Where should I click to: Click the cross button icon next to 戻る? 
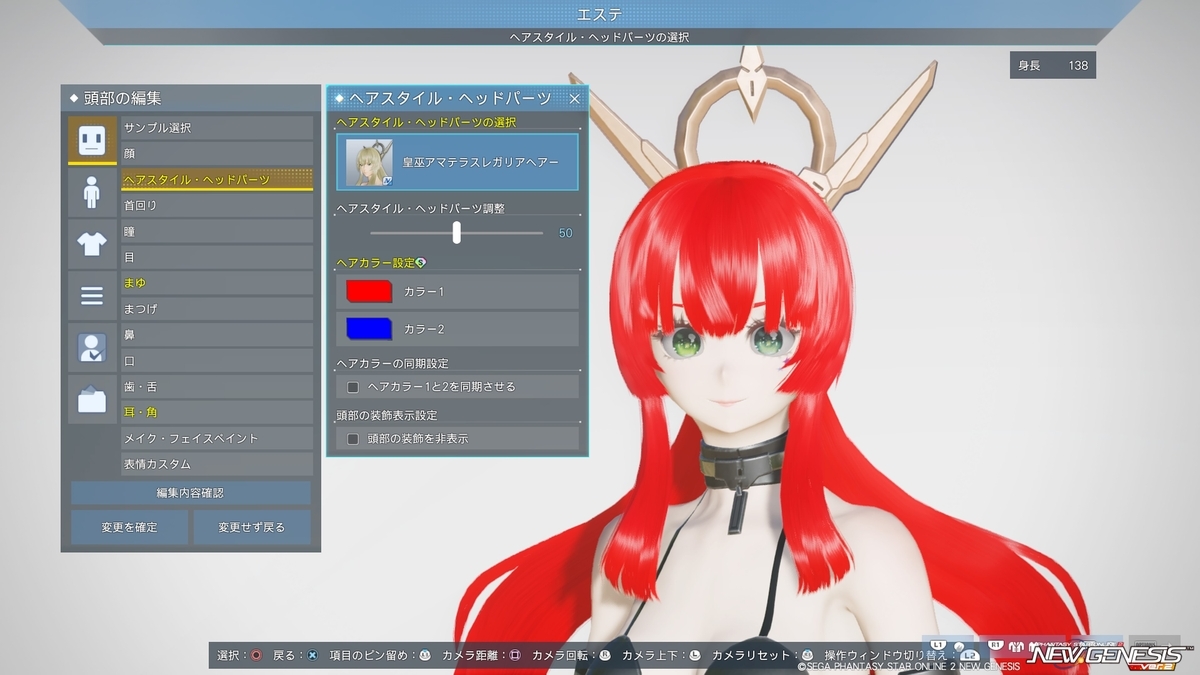[x=312, y=655]
